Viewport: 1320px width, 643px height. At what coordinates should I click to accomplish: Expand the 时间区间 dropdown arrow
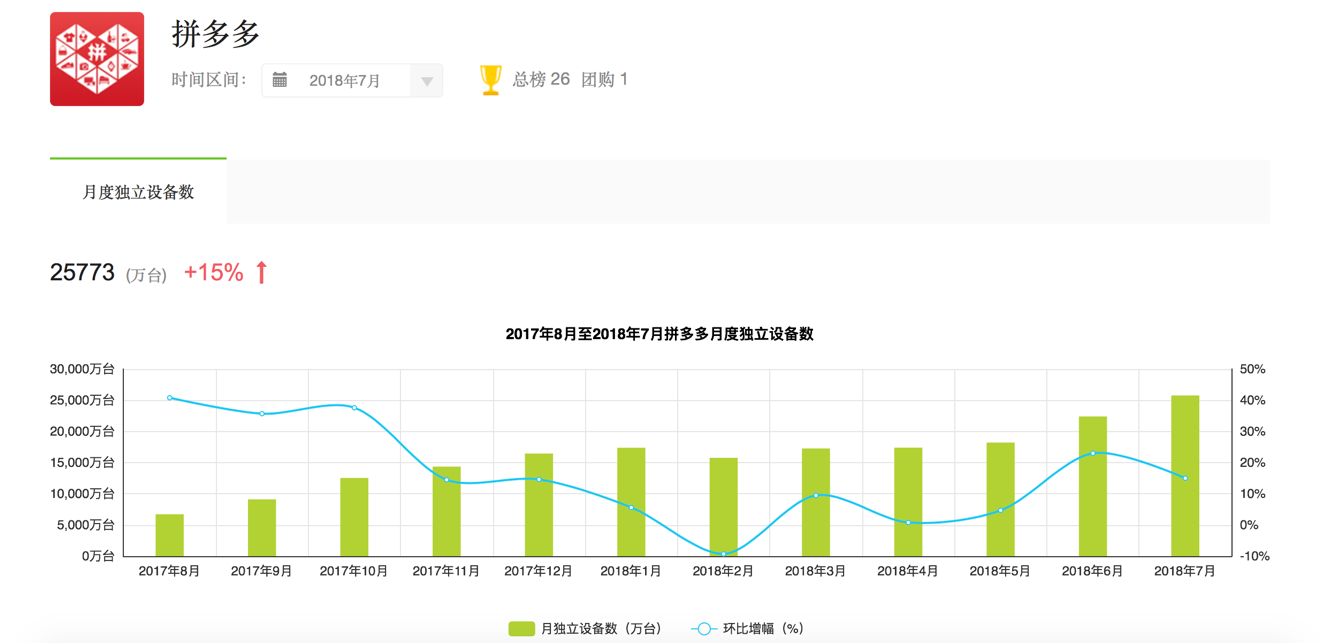tap(427, 81)
